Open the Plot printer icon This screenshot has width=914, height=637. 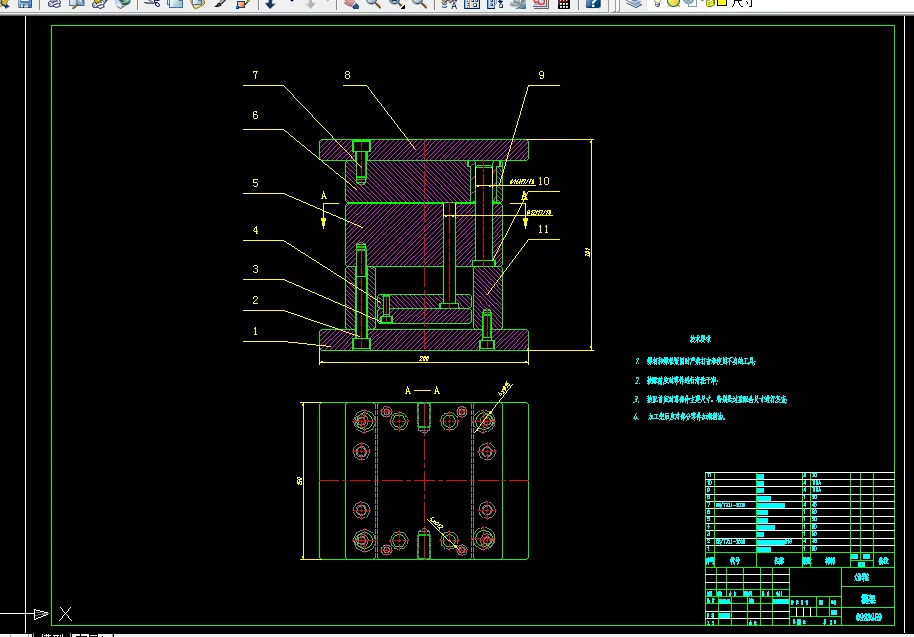[54, 3]
